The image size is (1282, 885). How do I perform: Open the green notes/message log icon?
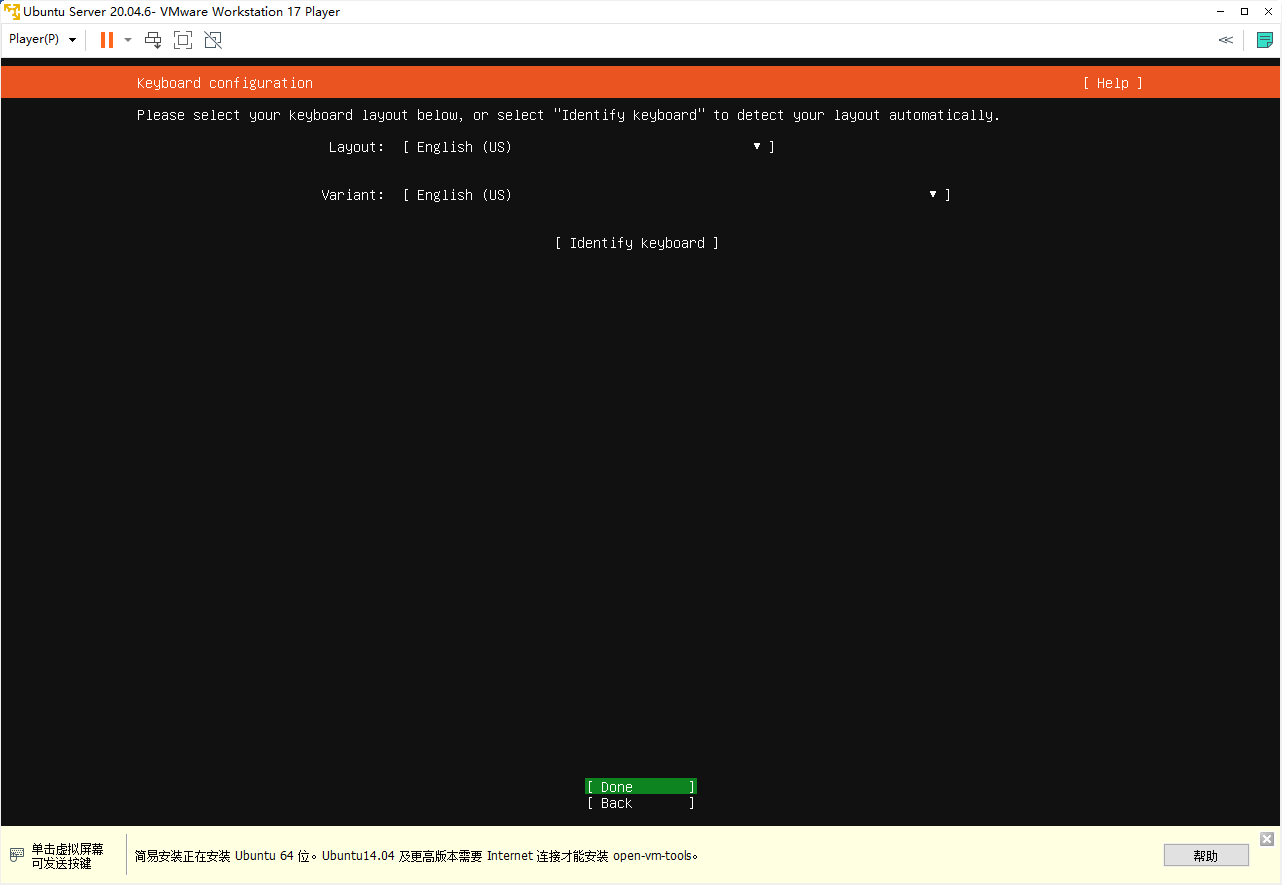[x=1265, y=40]
